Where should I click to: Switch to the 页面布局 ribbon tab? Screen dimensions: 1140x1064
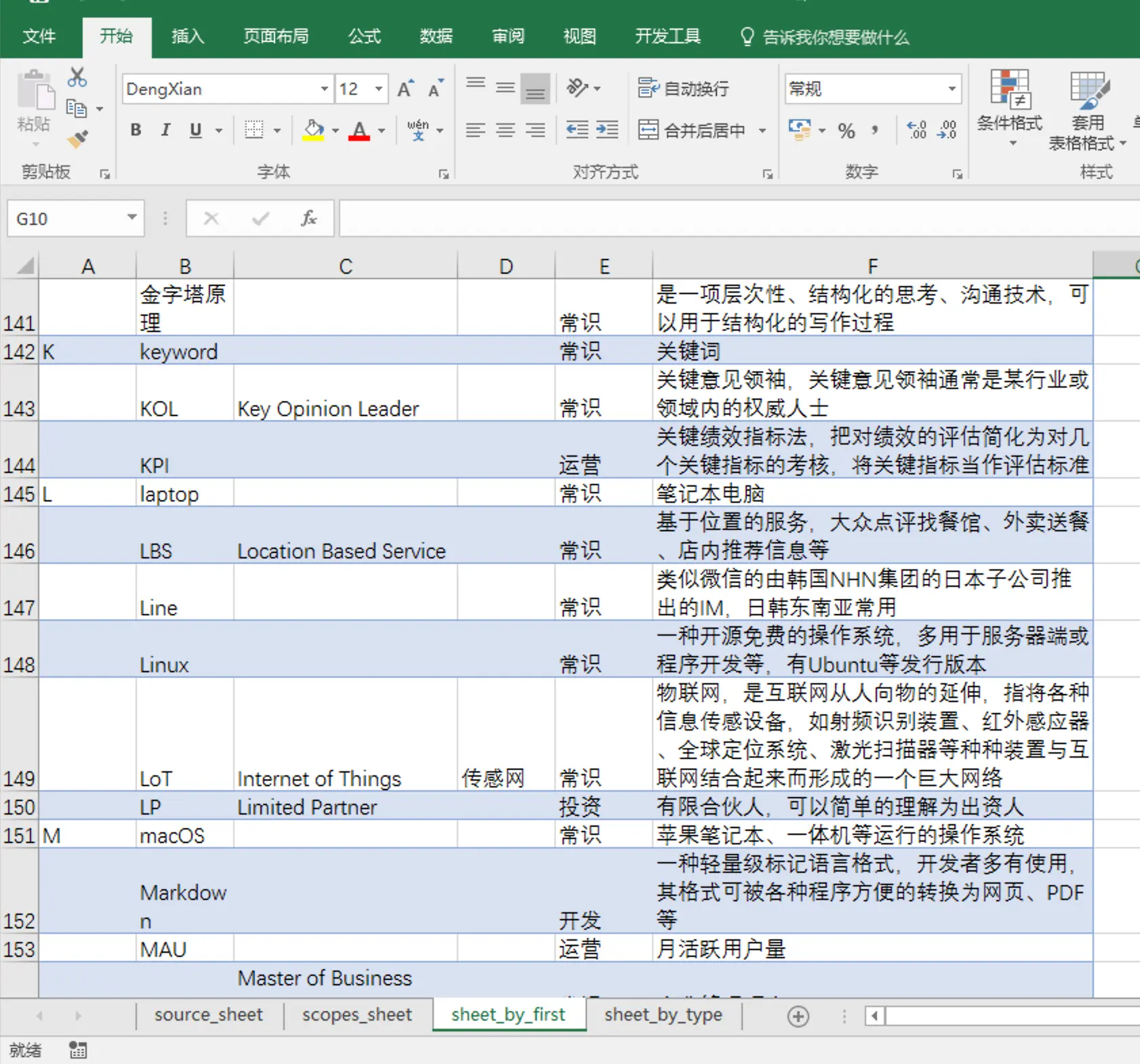(276, 36)
